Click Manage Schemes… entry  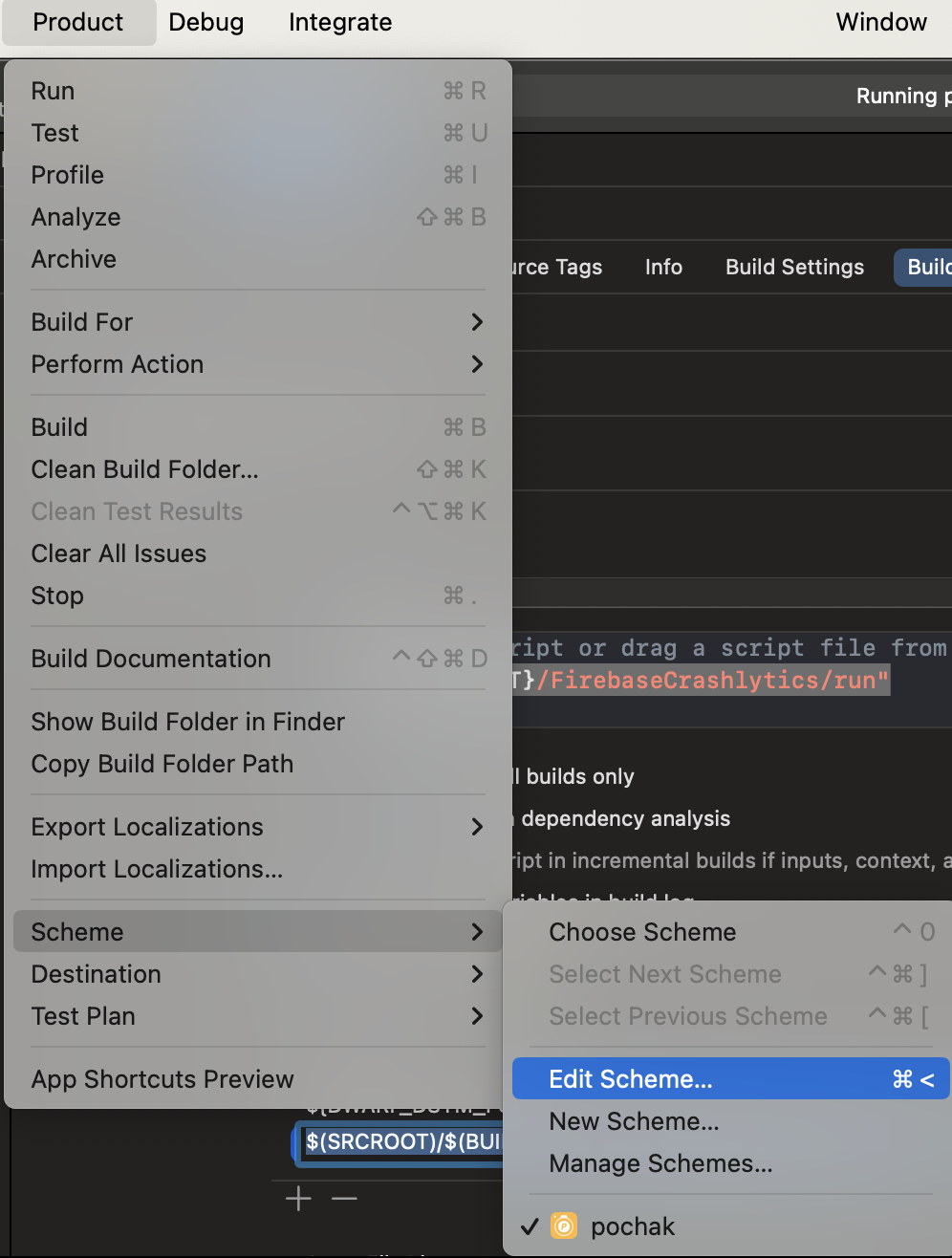click(x=660, y=1163)
